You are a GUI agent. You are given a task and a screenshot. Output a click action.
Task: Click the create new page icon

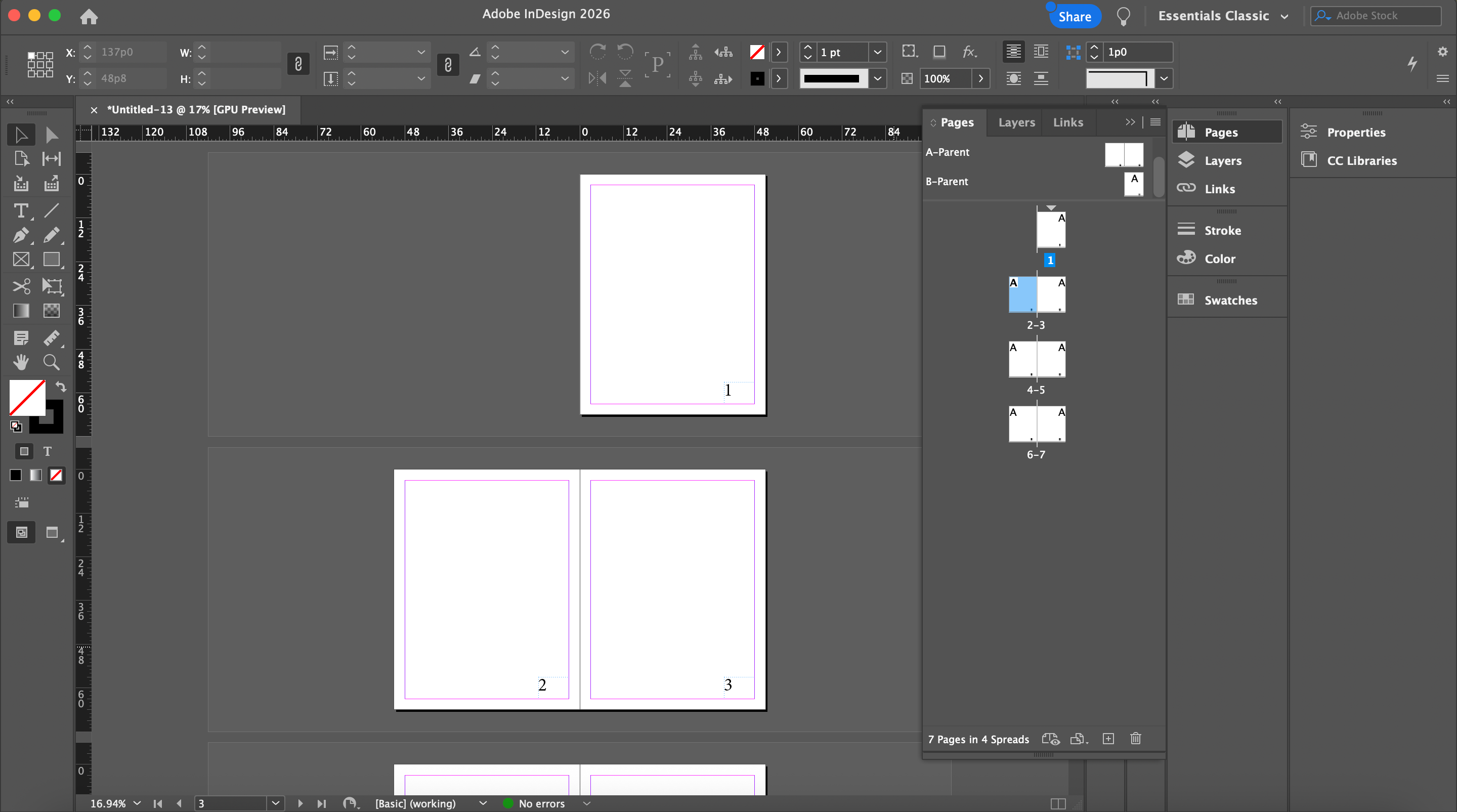coord(1108,739)
